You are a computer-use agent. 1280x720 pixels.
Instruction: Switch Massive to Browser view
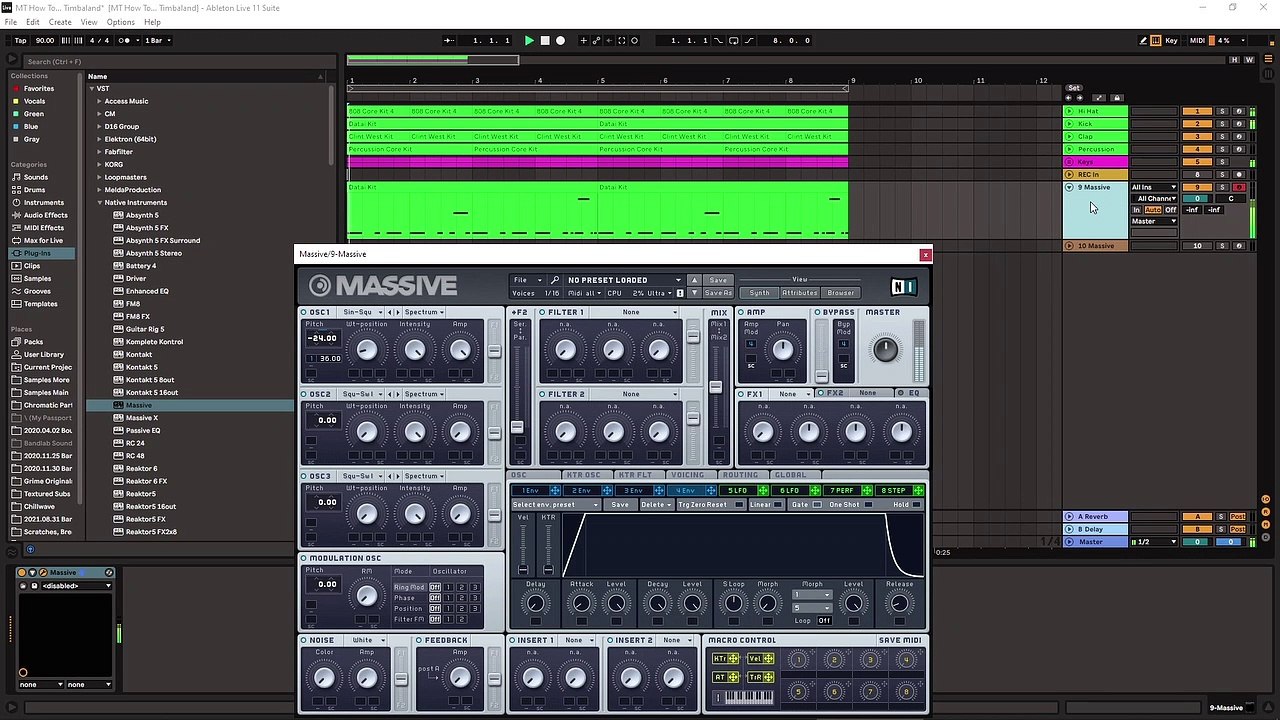pyautogui.click(x=841, y=293)
